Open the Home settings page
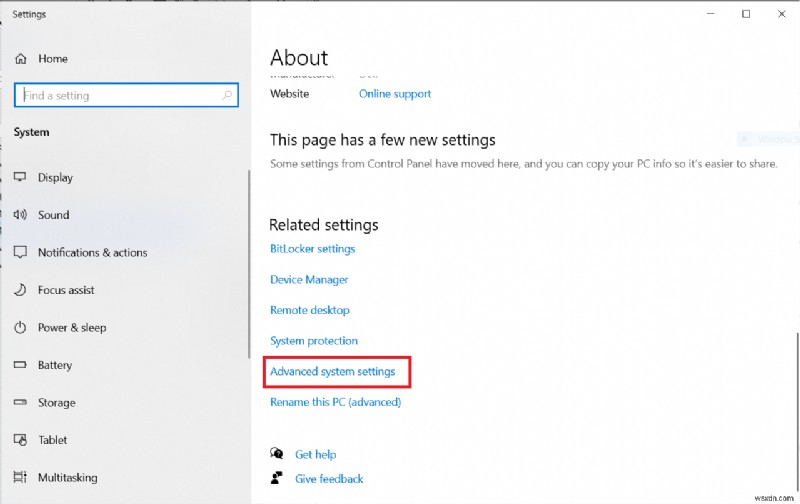The width and height of the screenshot is (800, 504). (x=53, y=59)
